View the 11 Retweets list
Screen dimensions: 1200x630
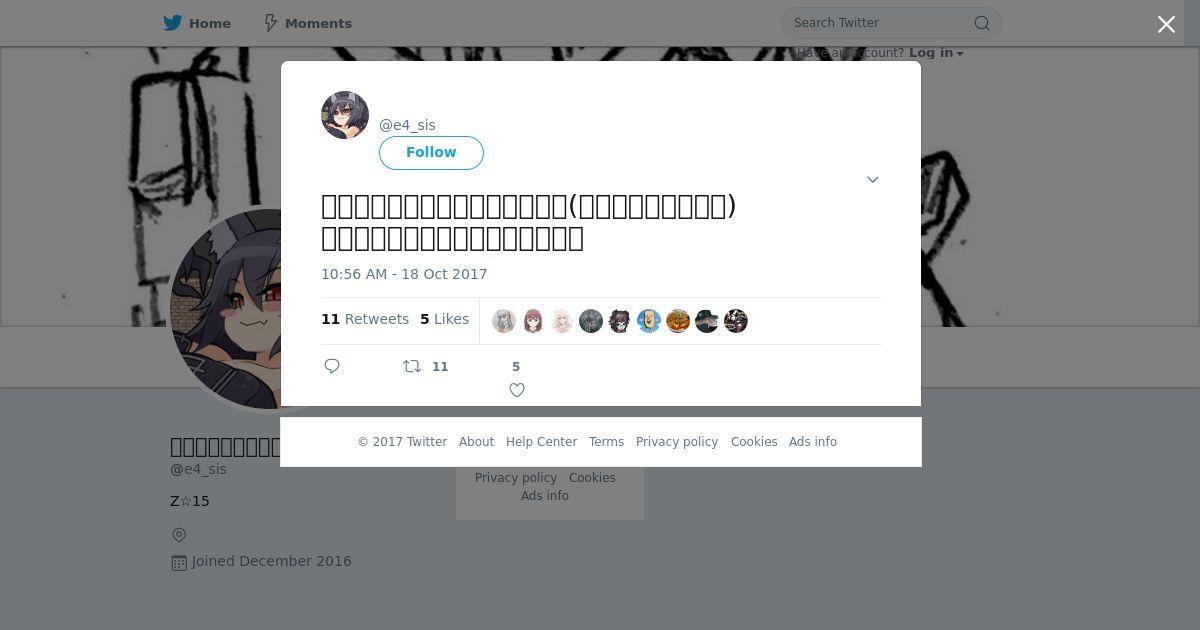[365, 319]
